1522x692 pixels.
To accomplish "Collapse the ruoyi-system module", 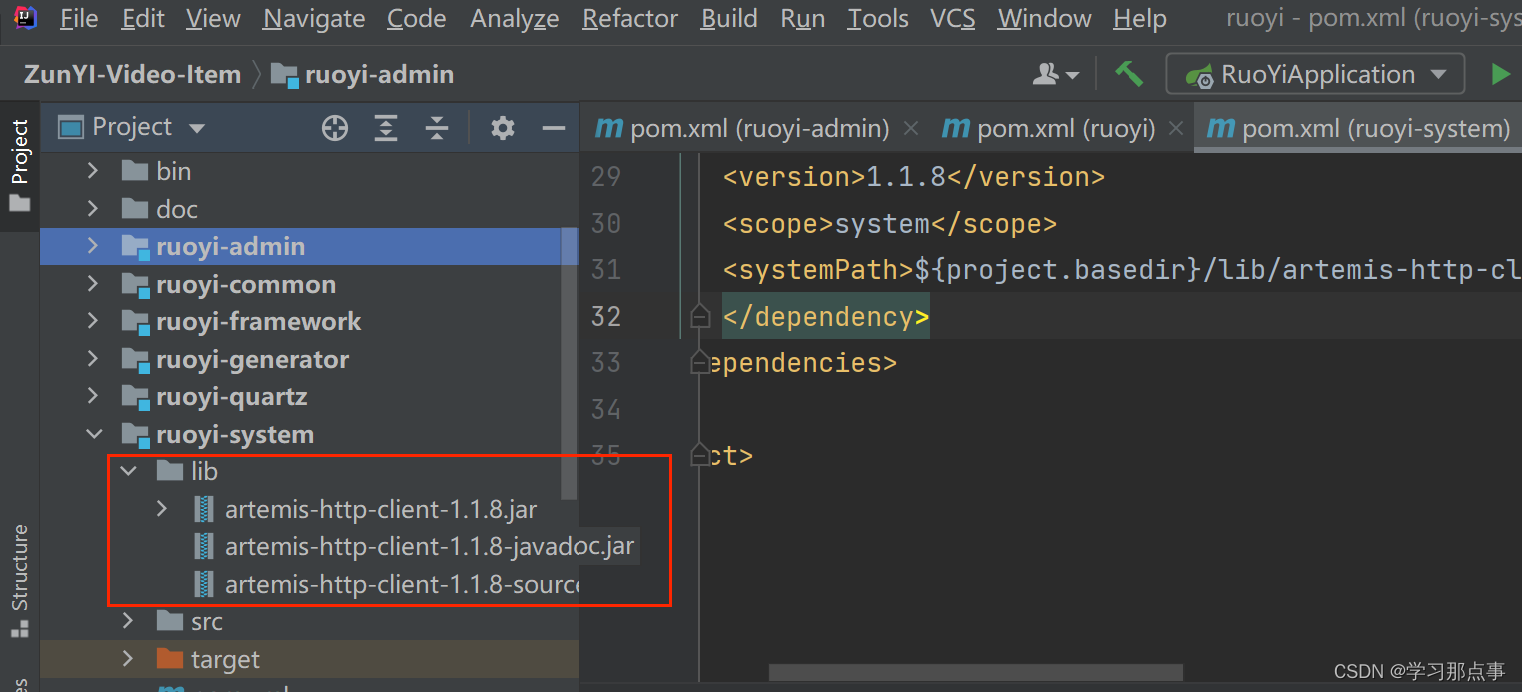I will point(93,434).
